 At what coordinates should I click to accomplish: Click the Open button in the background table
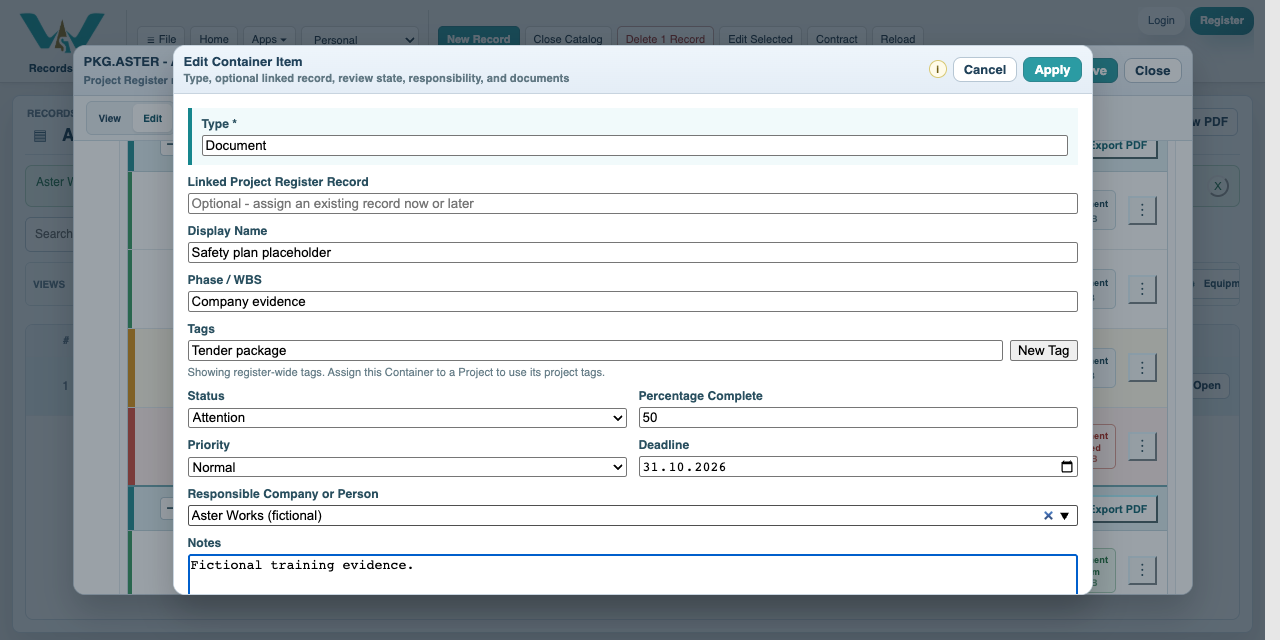(1207, 386)
